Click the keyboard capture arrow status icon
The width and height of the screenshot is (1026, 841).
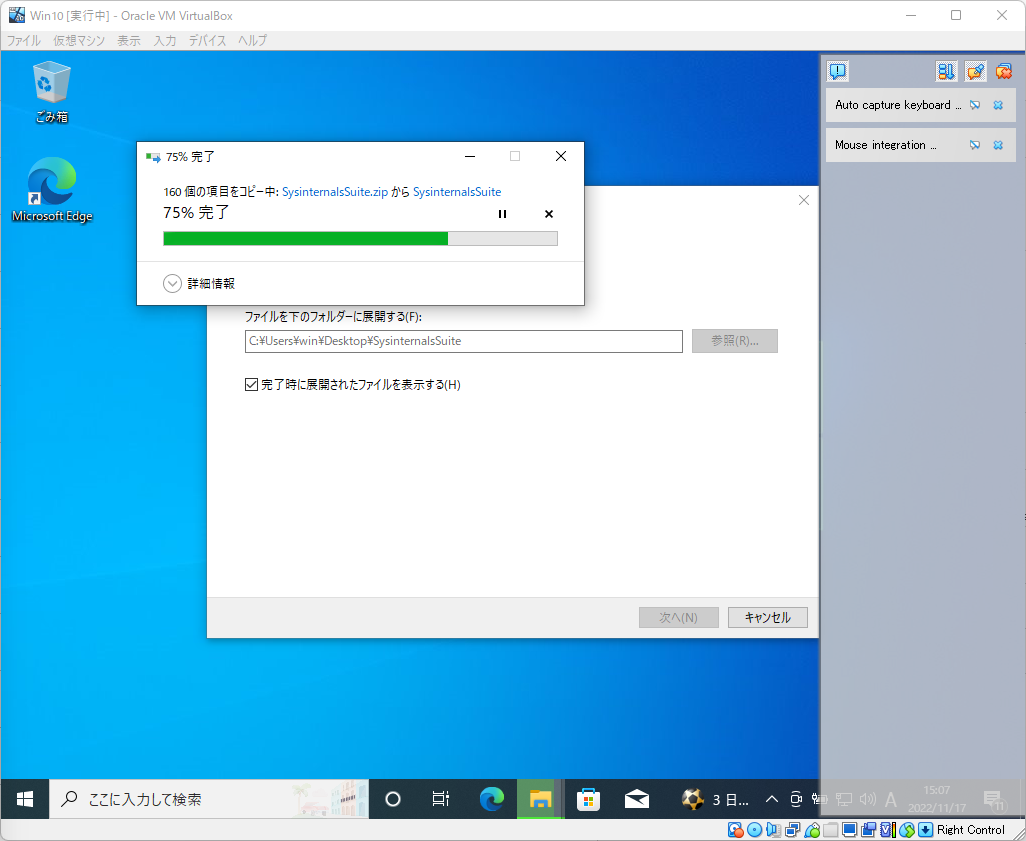[x=925, y=830]
